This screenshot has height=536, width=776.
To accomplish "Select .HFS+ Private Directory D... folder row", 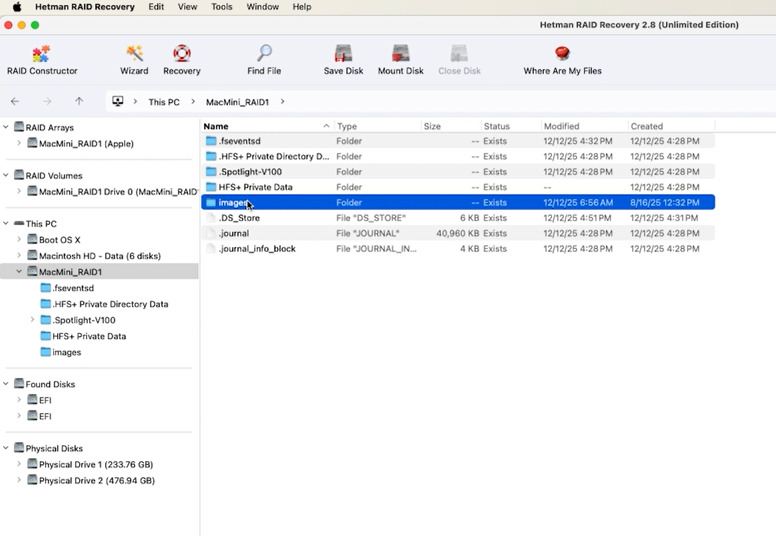I will [458, 156].
